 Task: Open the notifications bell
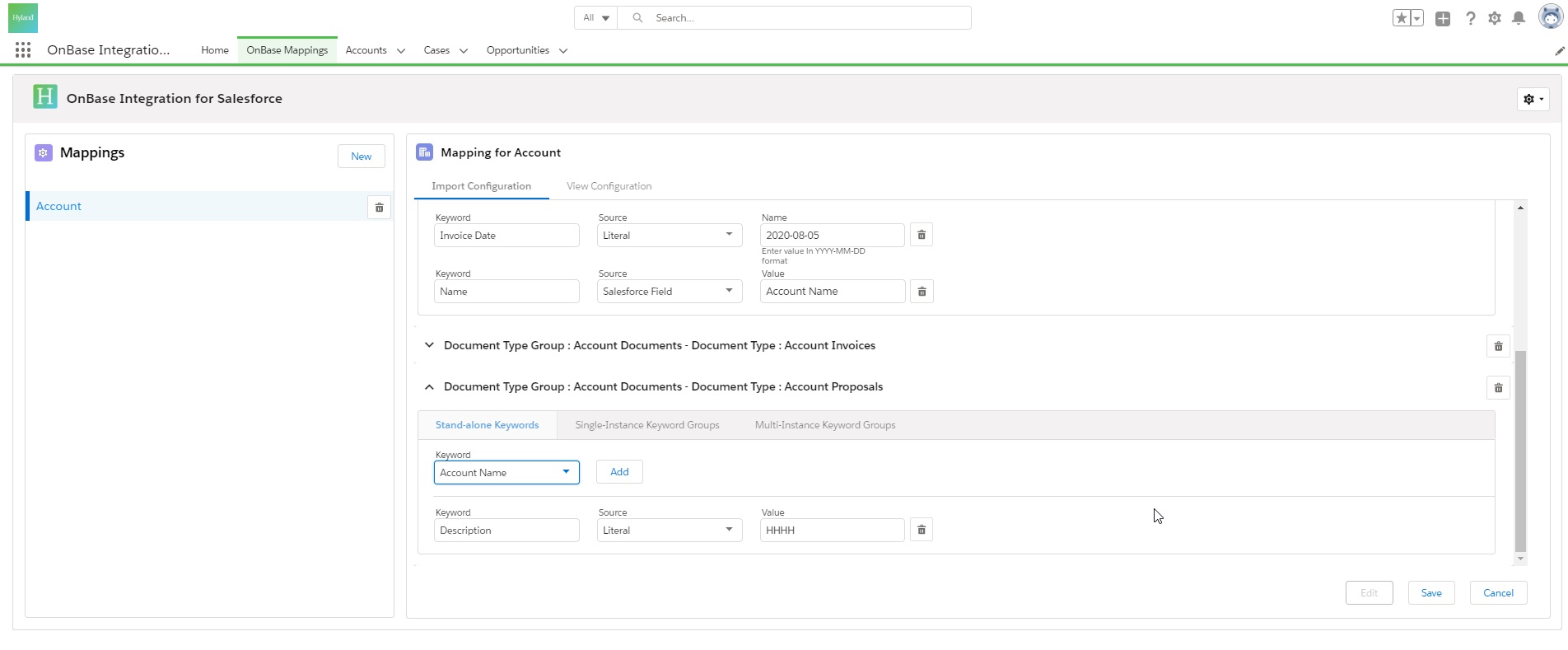(1519, 18)
